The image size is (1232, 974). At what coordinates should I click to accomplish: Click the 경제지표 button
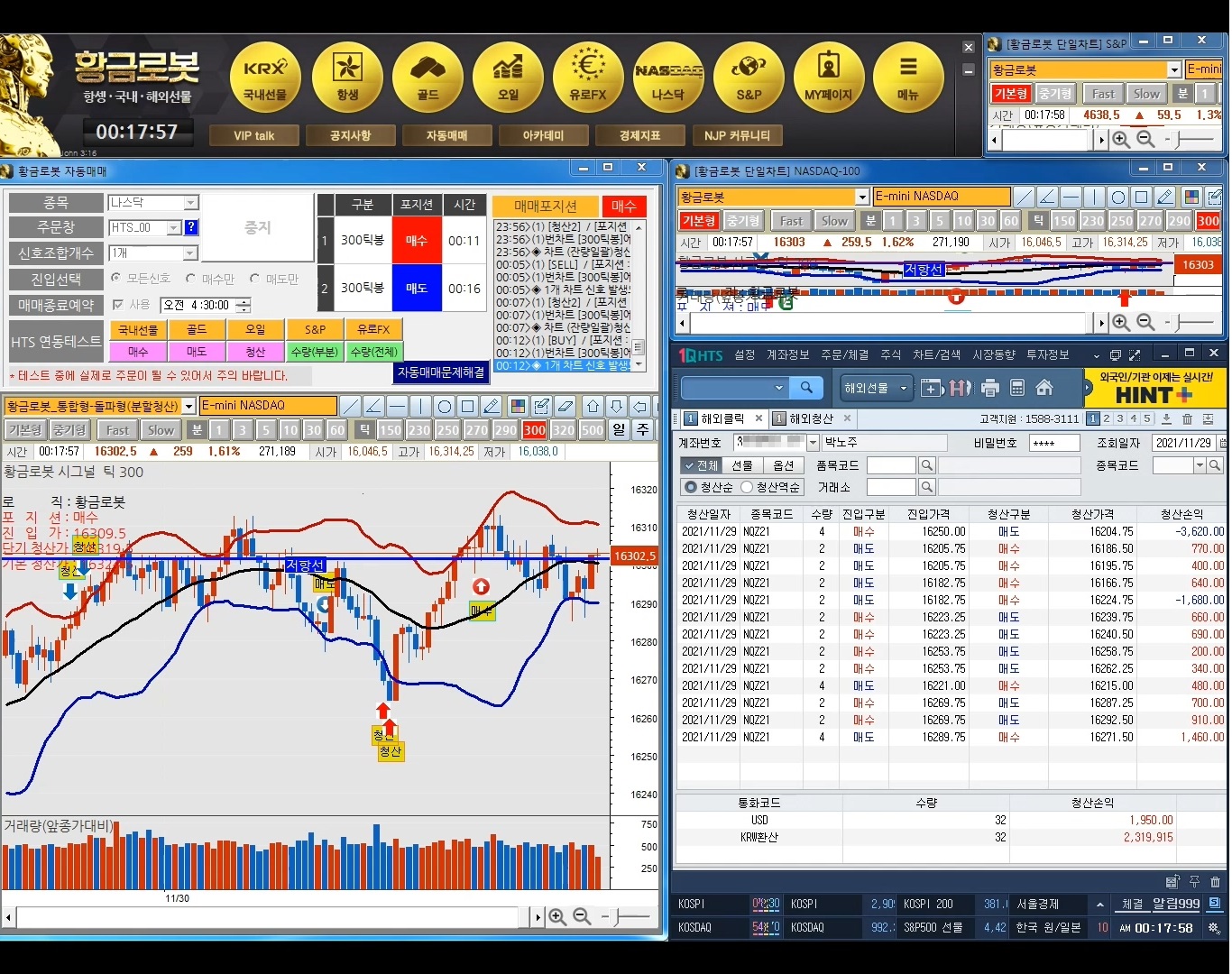(639, 135)
